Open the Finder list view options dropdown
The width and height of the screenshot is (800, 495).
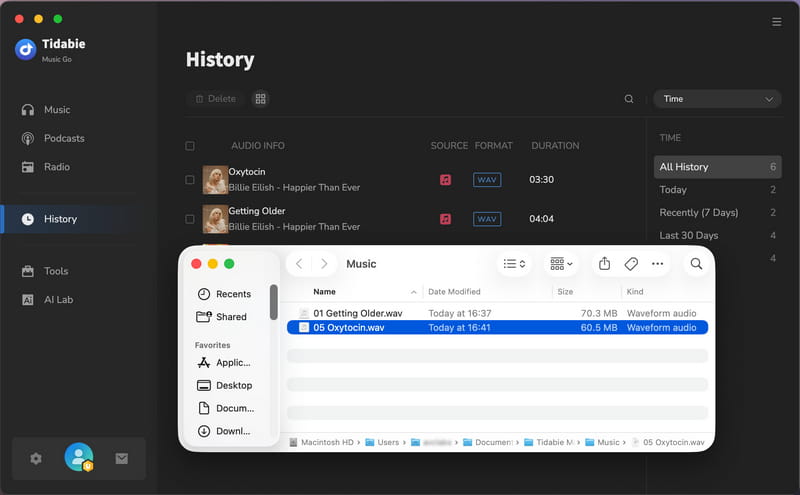514,264
